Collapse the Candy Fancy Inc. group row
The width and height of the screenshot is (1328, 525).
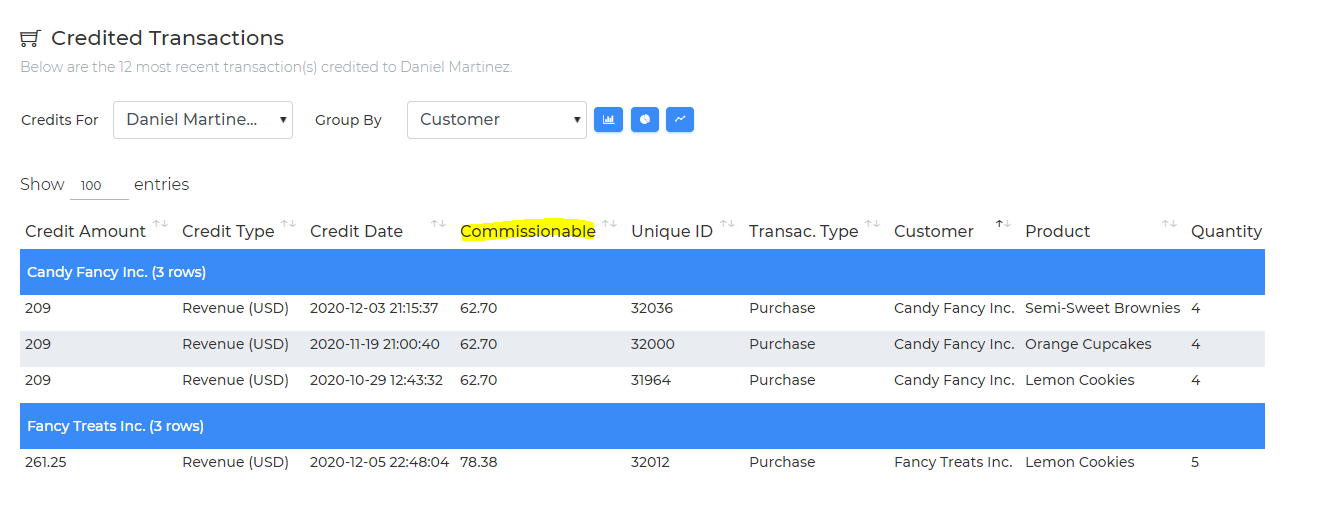coord(642,272)
